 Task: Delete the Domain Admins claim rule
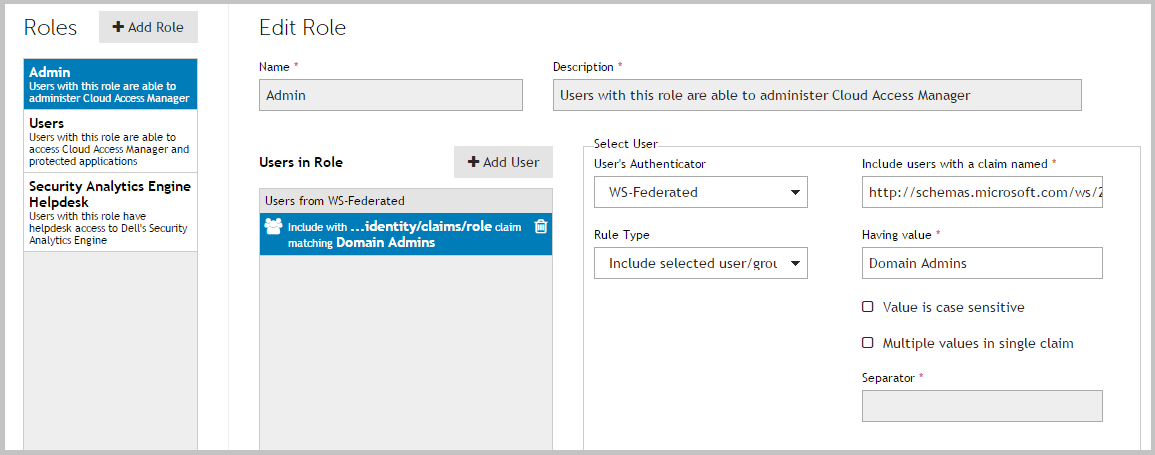coord(541,227)
